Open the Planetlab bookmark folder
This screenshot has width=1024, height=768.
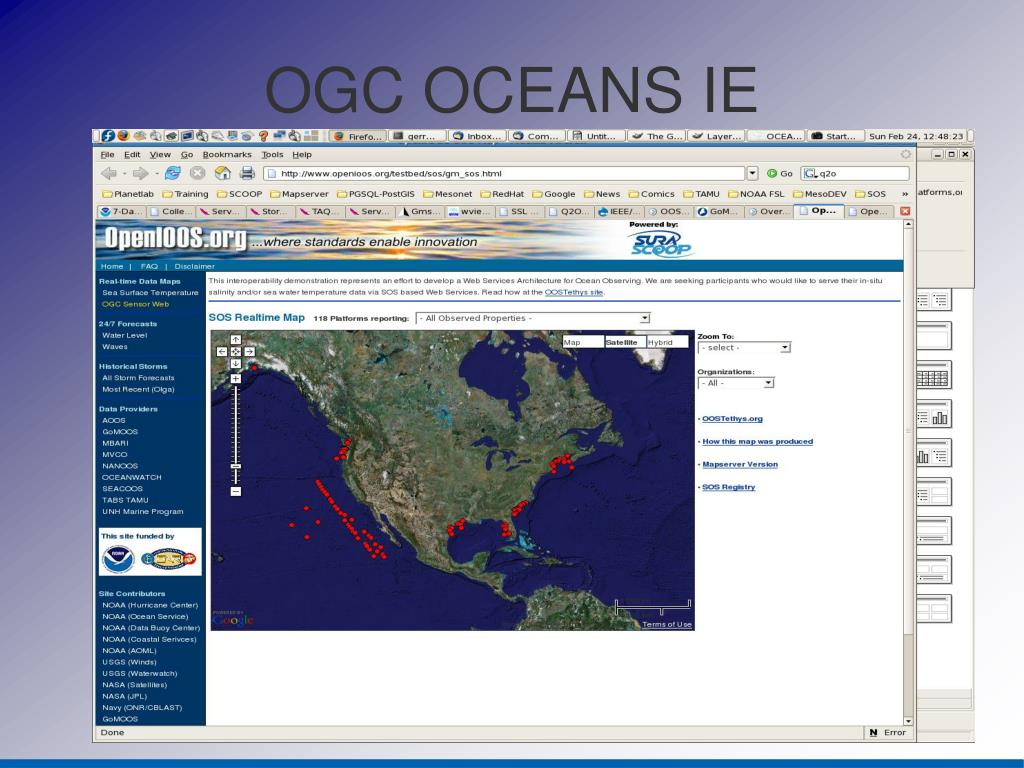click(x=129, y=194)
